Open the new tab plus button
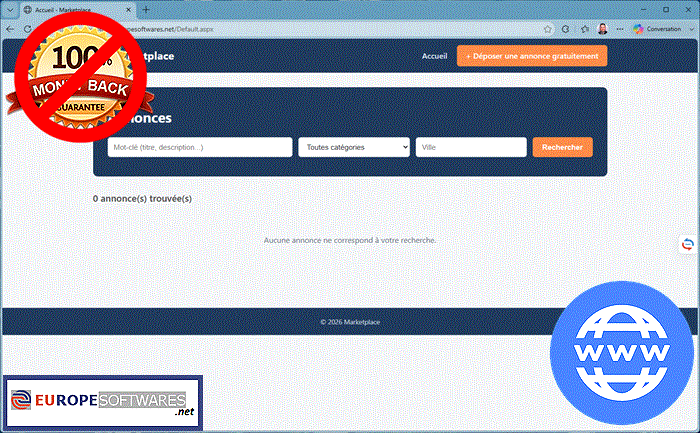 pyautogui.click(x=146, y=9)
